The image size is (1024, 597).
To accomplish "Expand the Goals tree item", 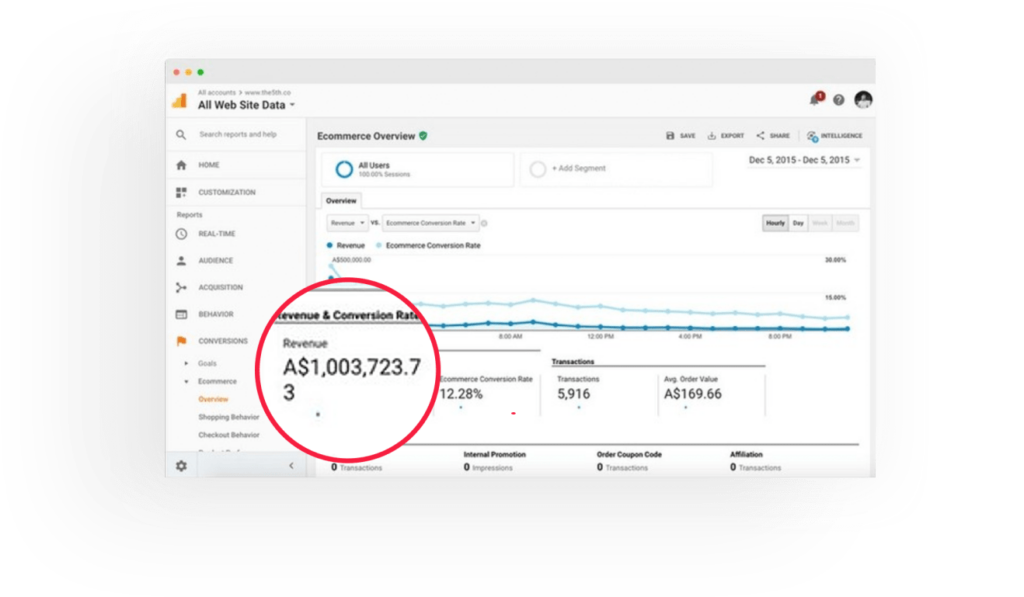I will pos(186,363).
